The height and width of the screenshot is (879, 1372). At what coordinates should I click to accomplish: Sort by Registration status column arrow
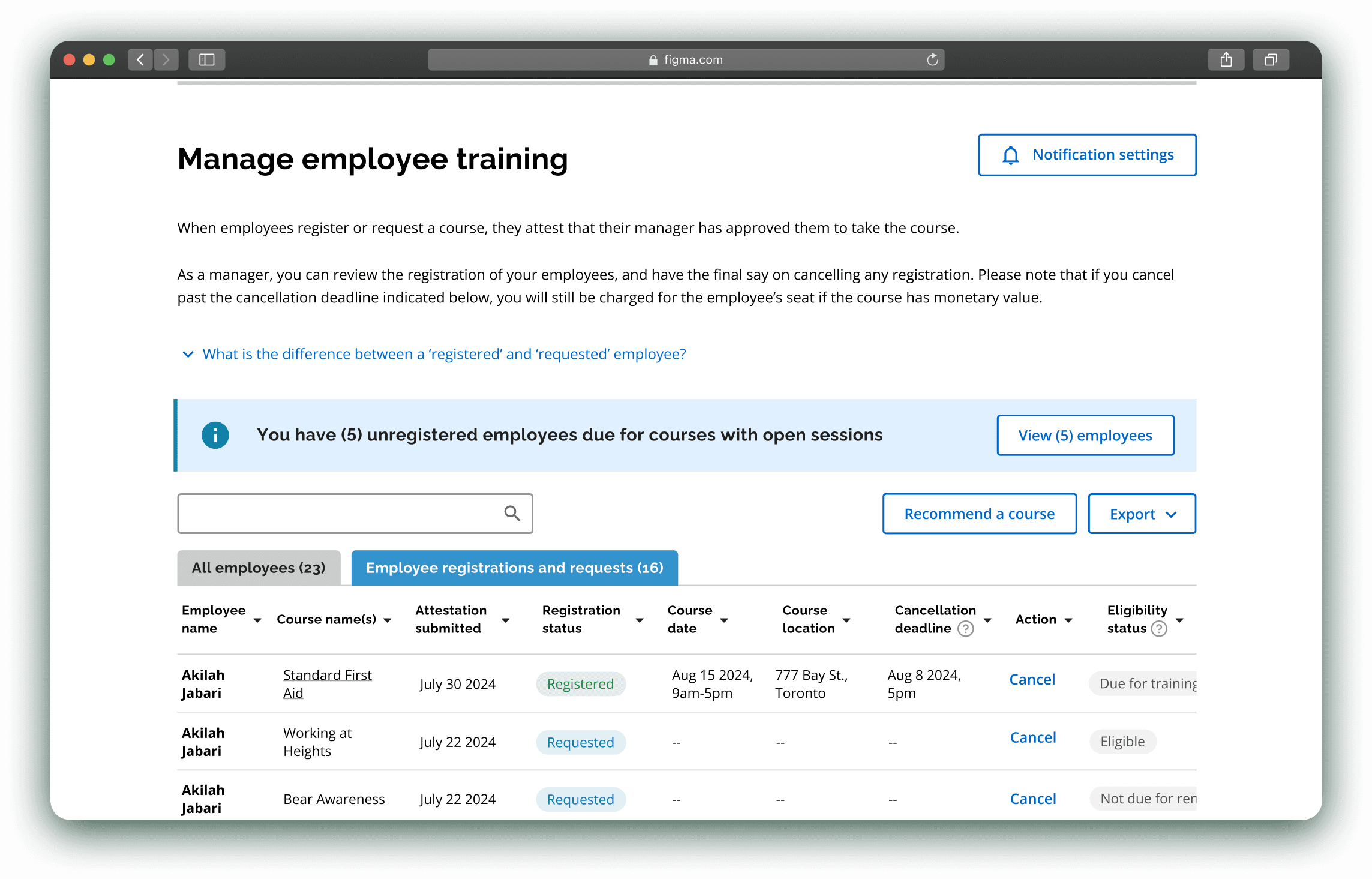point(640,620)
